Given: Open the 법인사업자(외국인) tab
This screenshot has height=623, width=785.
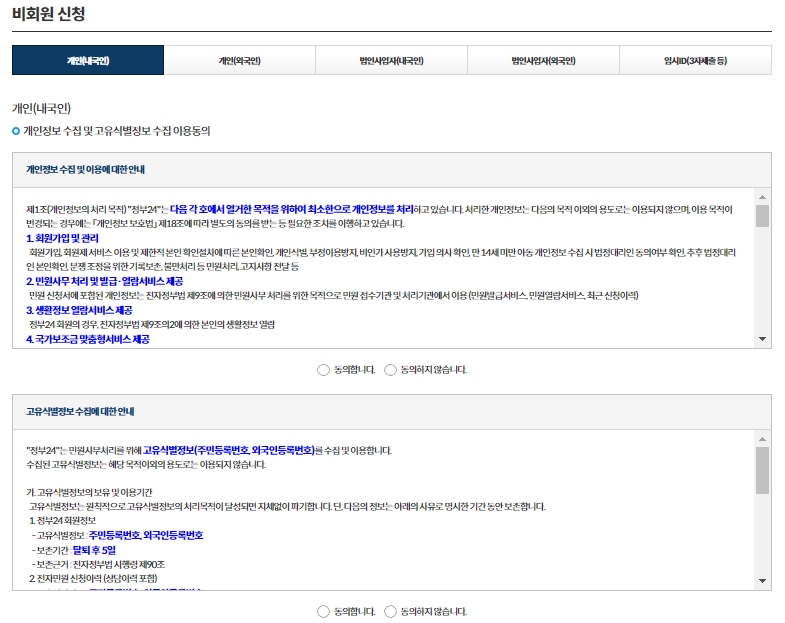Looking at the screenshot, I should 543,60.
